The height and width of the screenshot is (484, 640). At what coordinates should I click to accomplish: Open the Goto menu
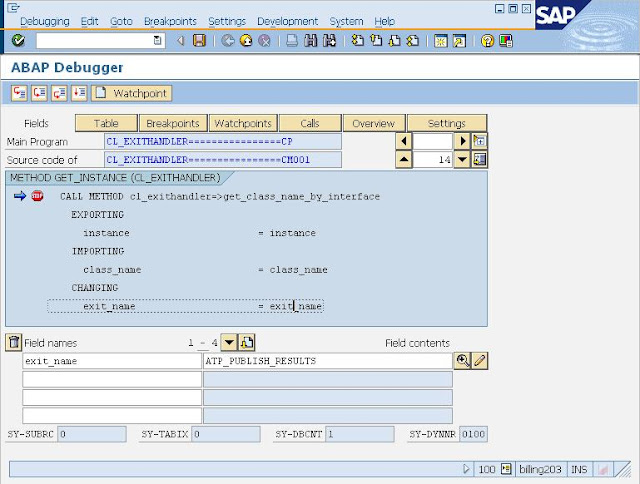click(121, 21)
